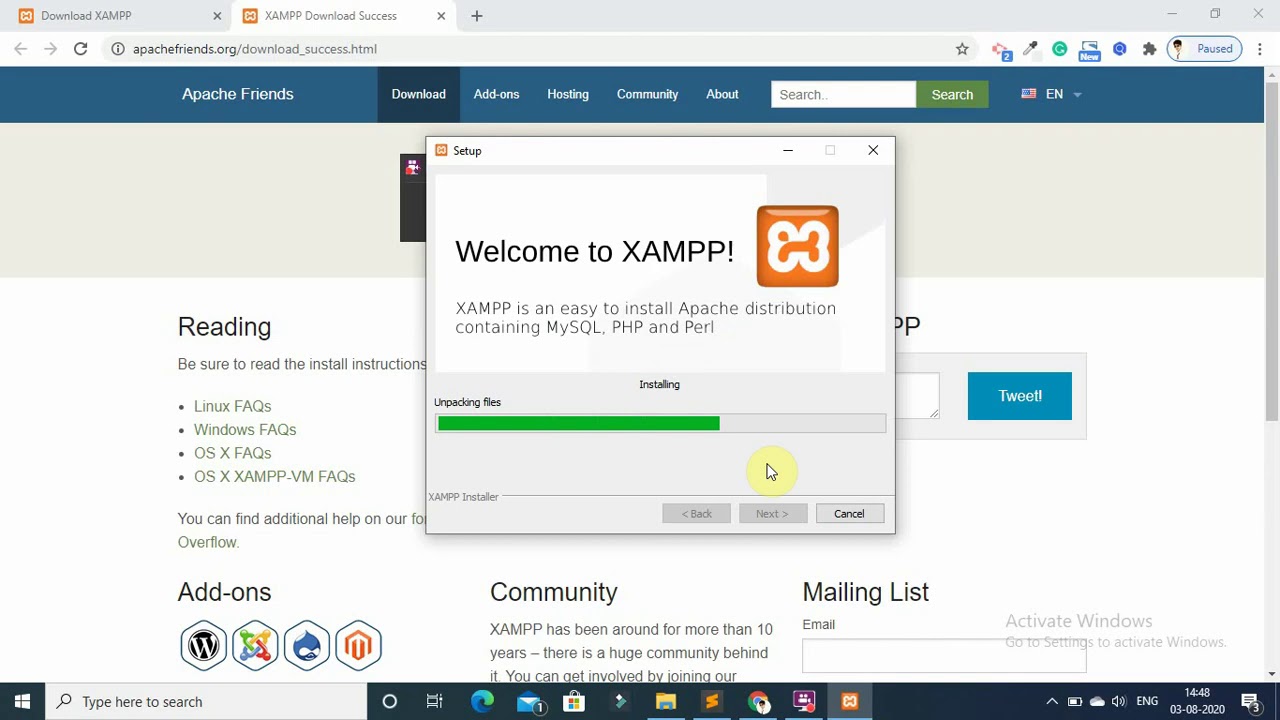Expand the EN language dropdown
This screenshot has height=720, width=1280.
coord(1051,94)
